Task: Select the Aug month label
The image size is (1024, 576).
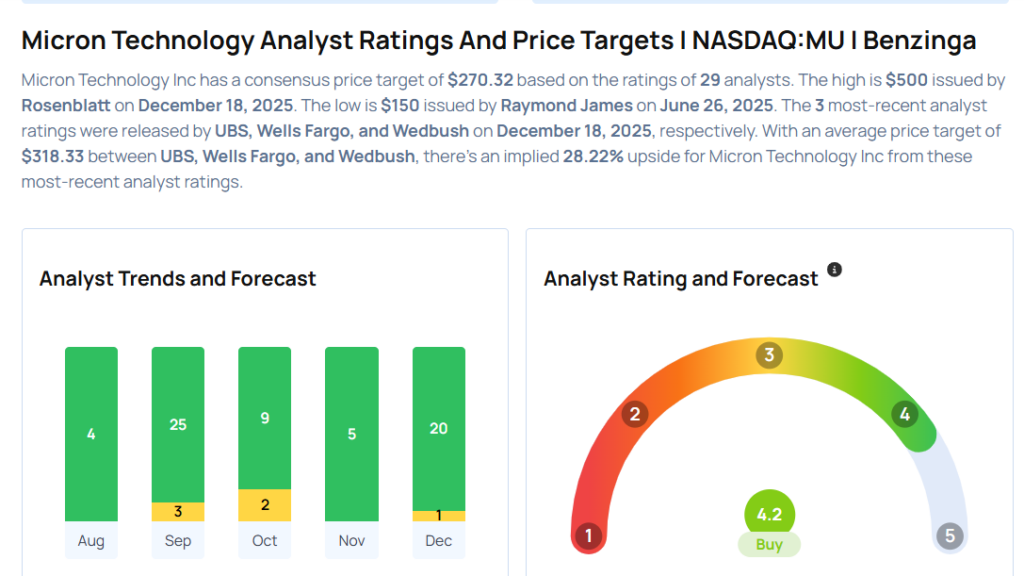Action: click(91, 541)
